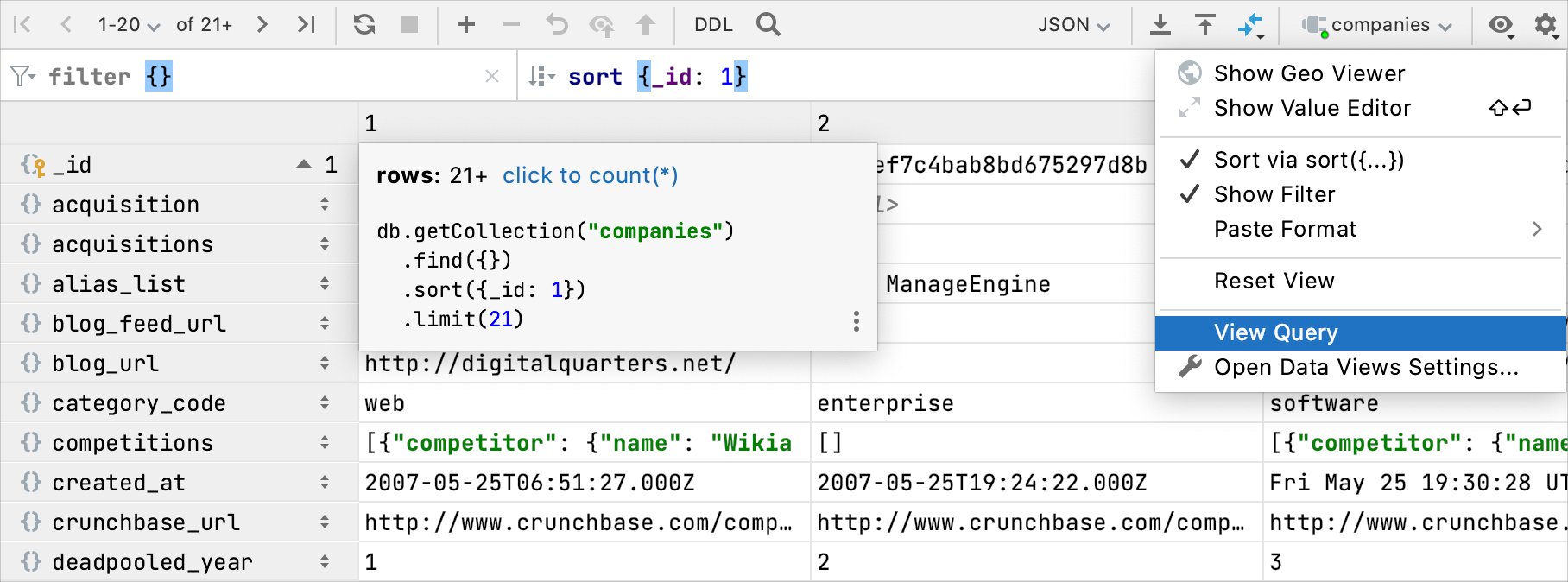Select column header 1
This screenshot has height=582, width=1568.
[x=585, y=123]
